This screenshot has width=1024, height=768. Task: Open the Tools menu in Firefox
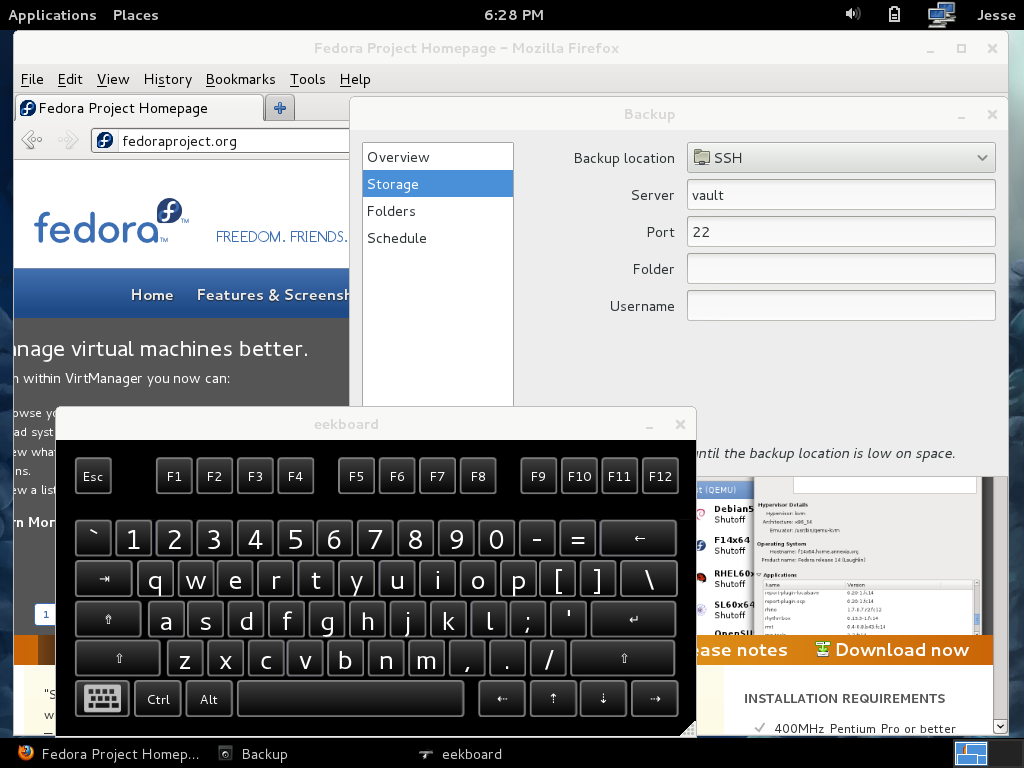point(308,79)
